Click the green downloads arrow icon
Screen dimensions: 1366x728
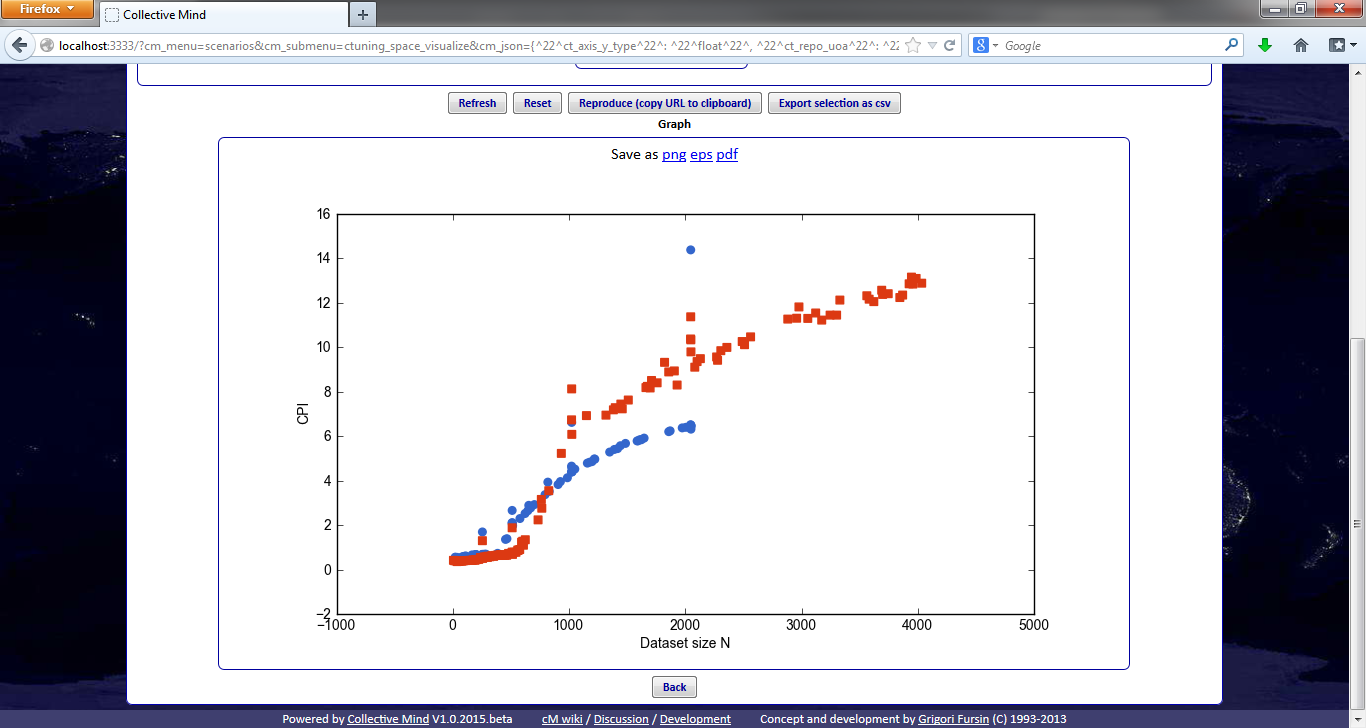[1265, 46]
